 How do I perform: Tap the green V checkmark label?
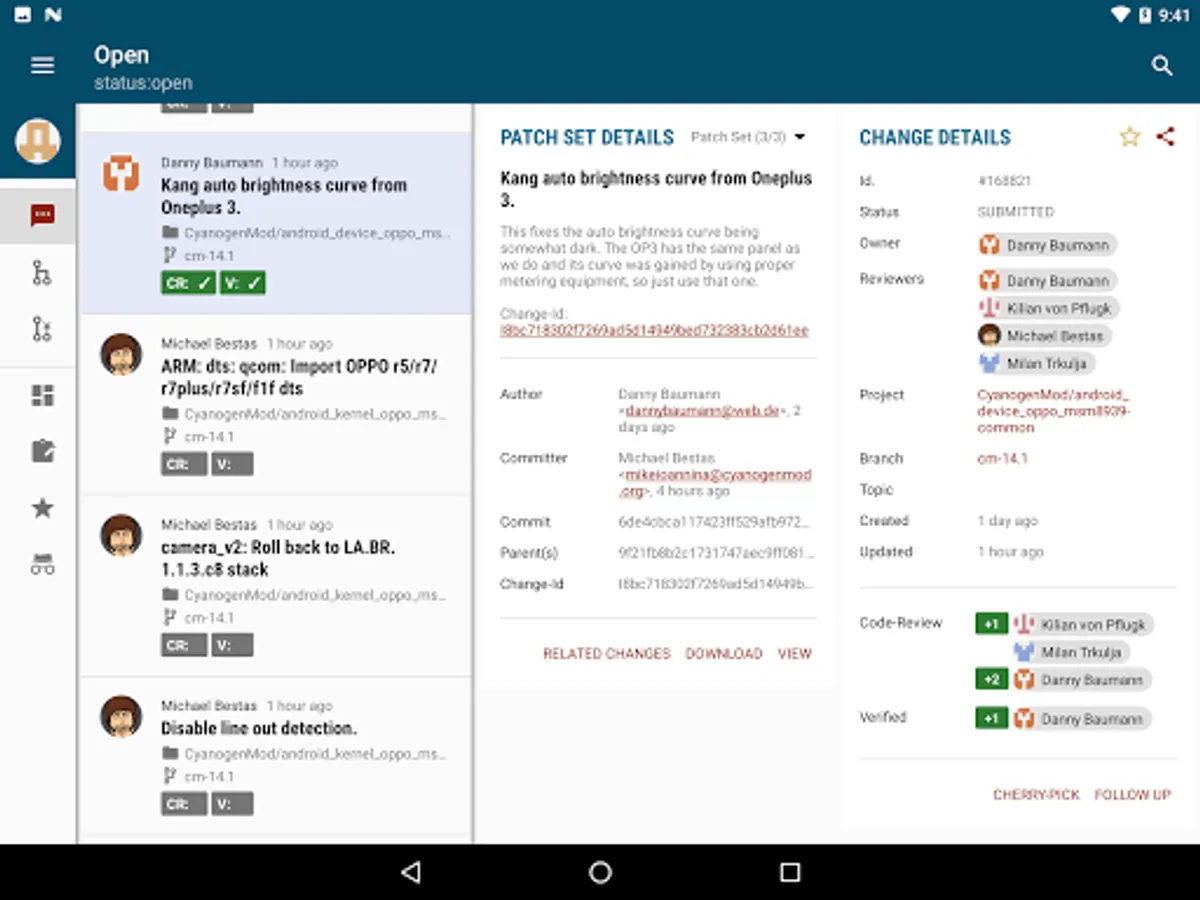243,283
